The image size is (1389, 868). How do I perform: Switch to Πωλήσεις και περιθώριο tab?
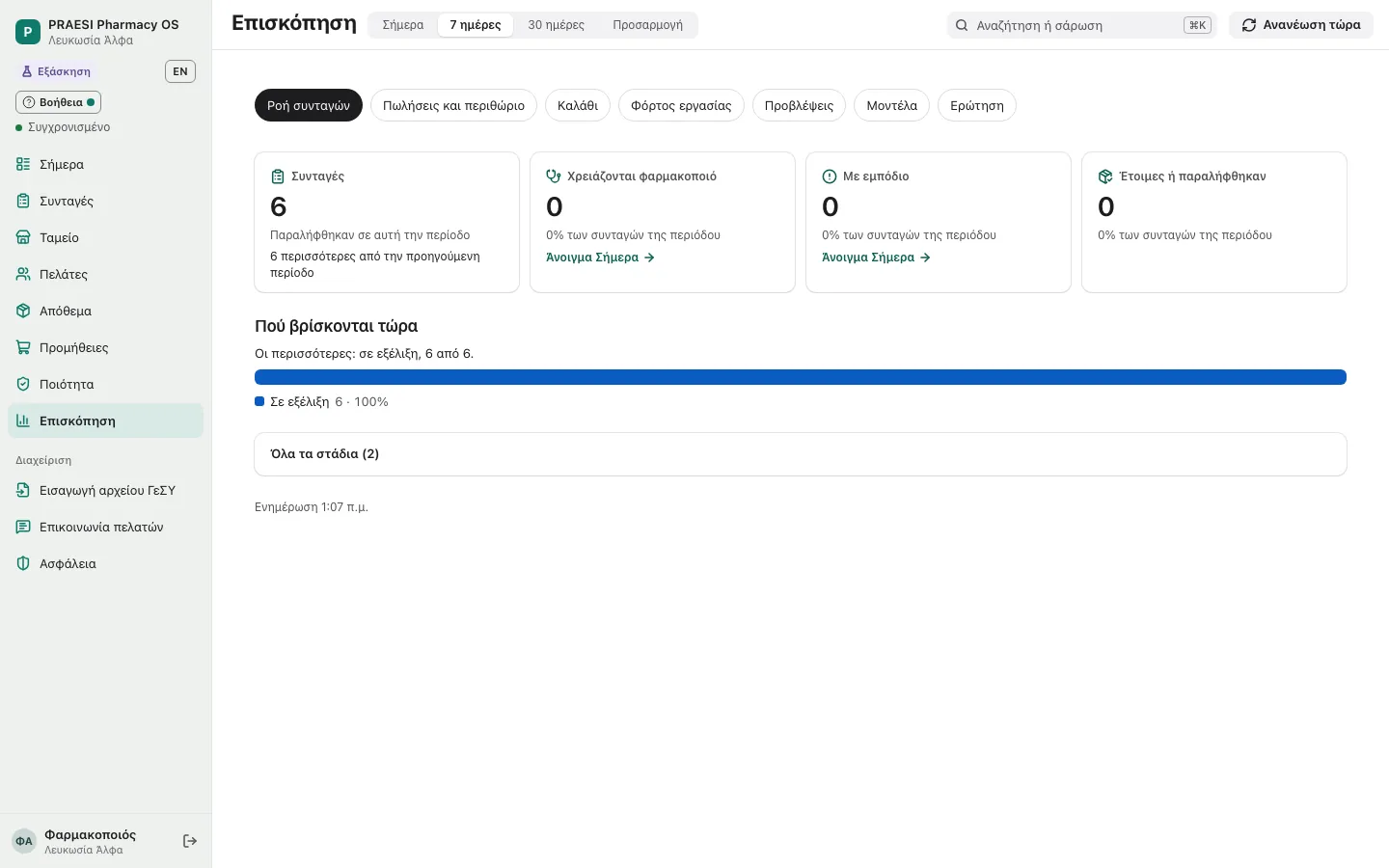[453, 105]
